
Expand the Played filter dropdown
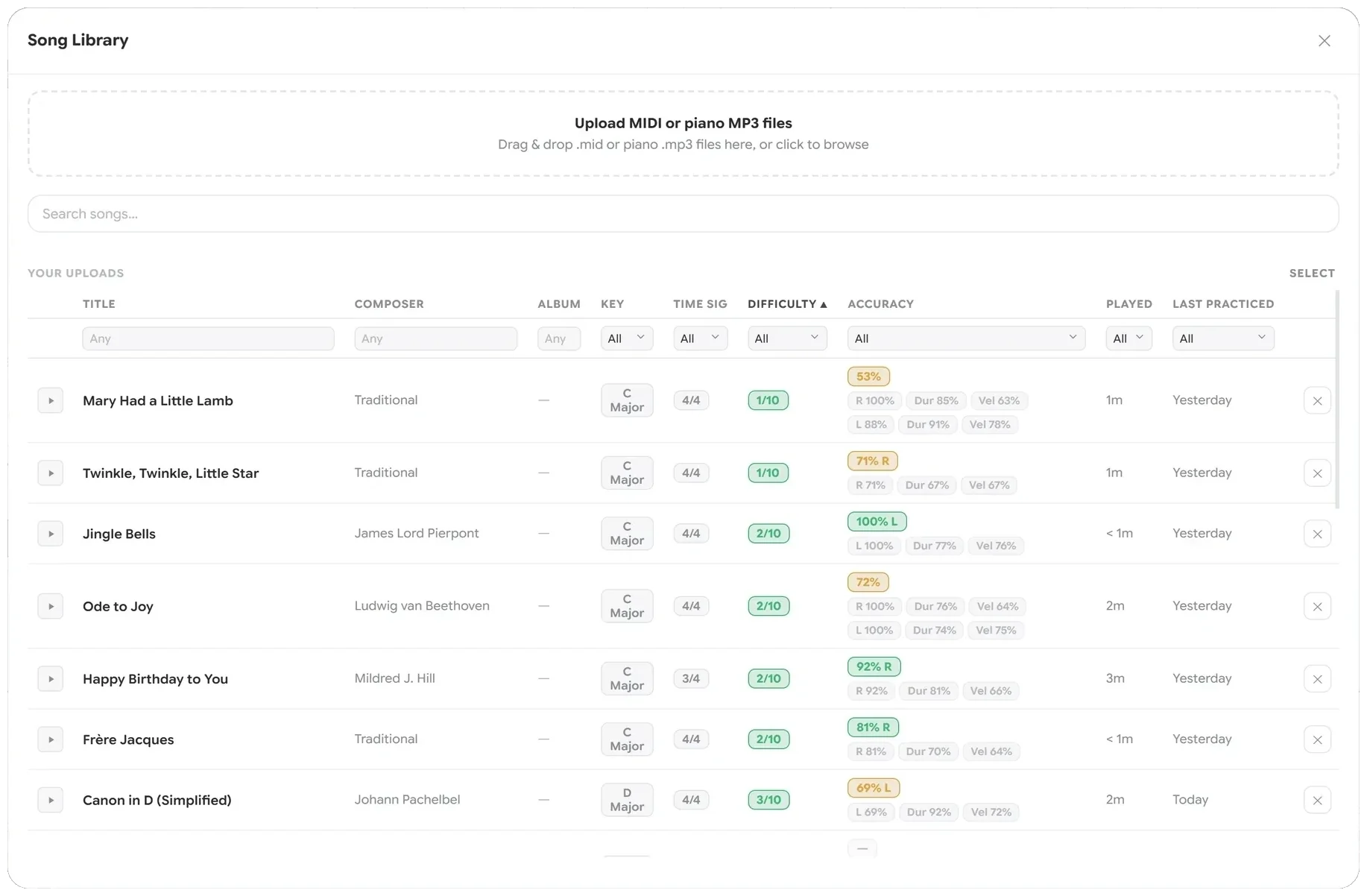pyautogui.click(x=1128, y=338)
